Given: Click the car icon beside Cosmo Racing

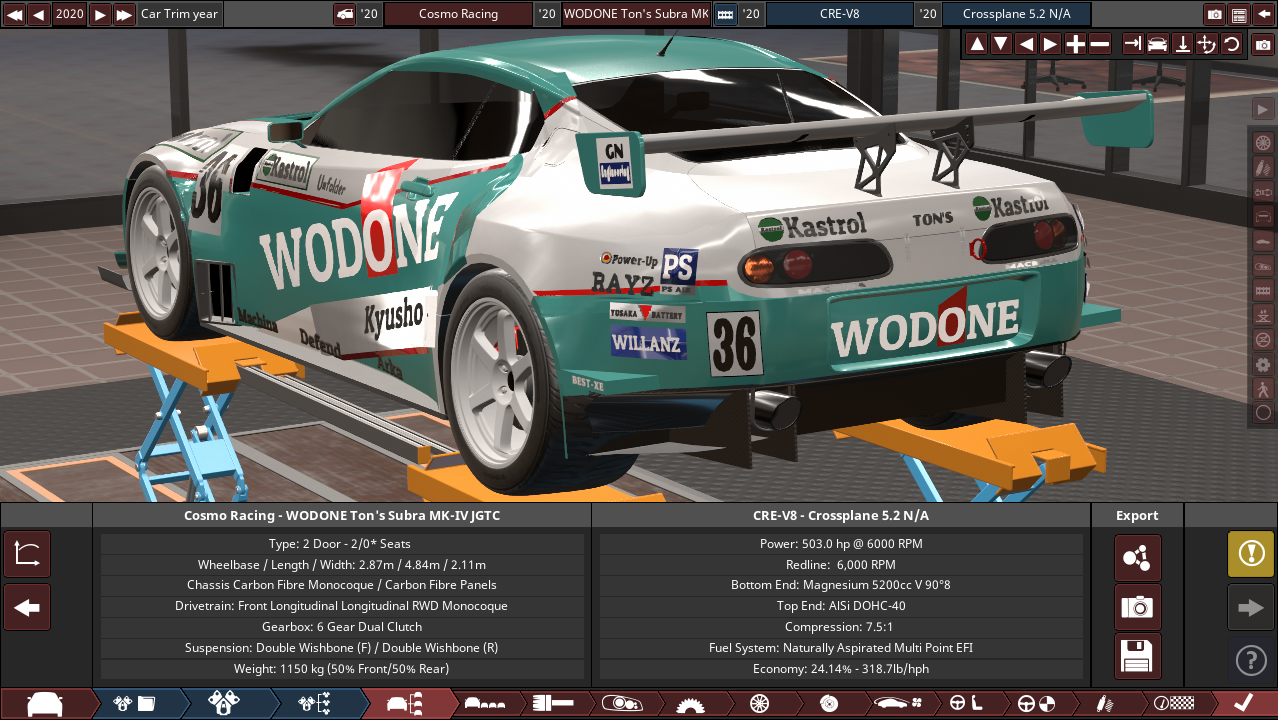Looking at the screenshot, I should pos(344,14).
